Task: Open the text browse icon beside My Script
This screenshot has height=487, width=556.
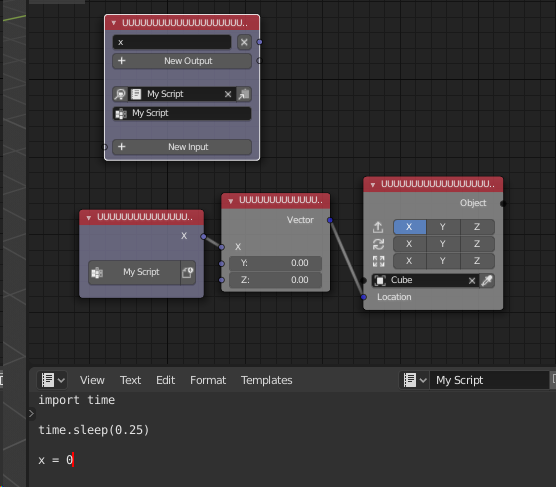Action: (x=120, y=94)
